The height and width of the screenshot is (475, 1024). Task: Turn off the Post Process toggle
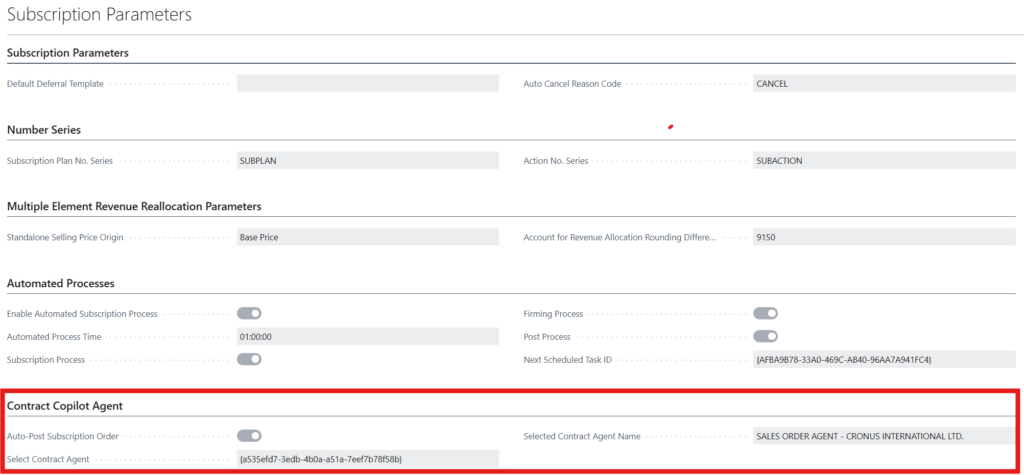[x=765, y=336]
